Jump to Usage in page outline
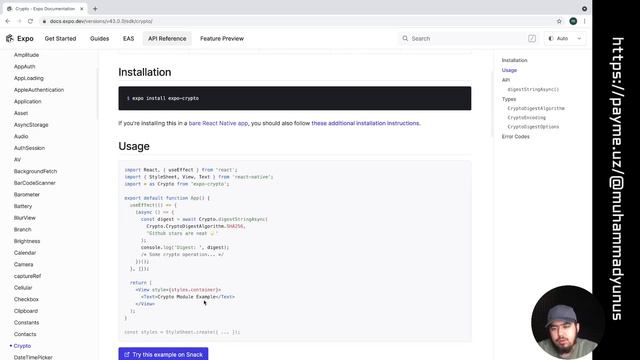Screen dimensions: 640x360 click(x=509, y=70)
